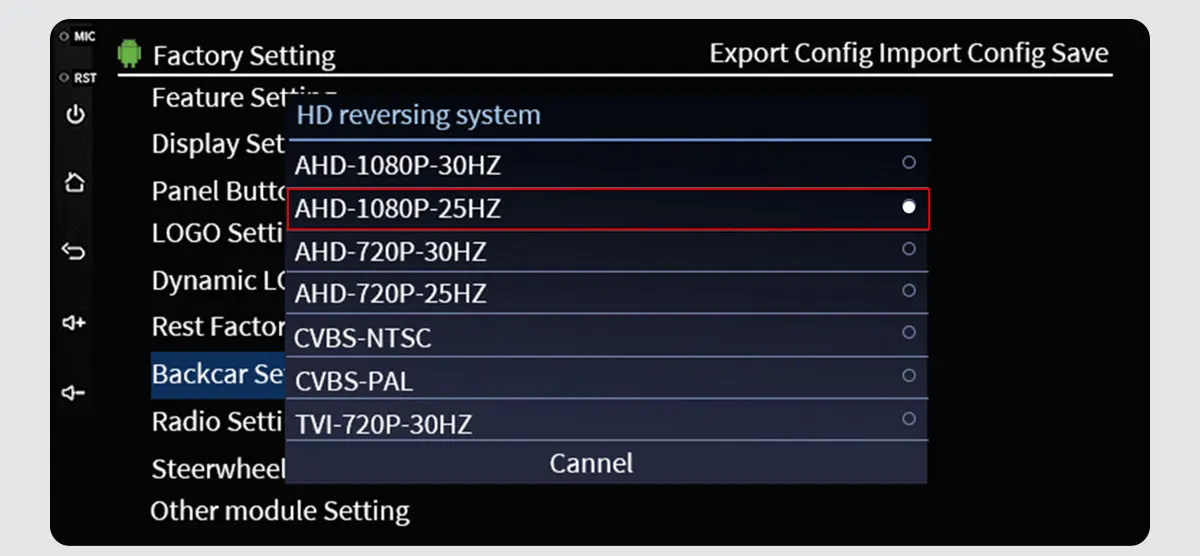This screenshot has height=556, width=1200.
Task: Click the Android robot icon
Action: tap(129, 53)
